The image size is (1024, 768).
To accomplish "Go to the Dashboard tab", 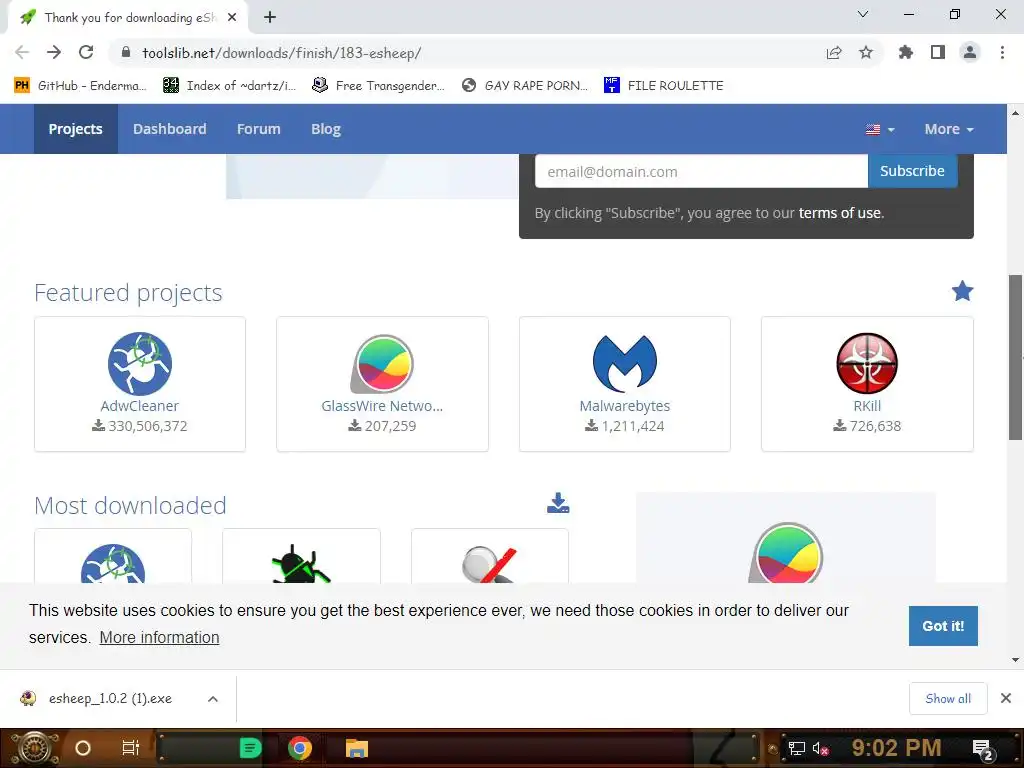I will (170, 129).
